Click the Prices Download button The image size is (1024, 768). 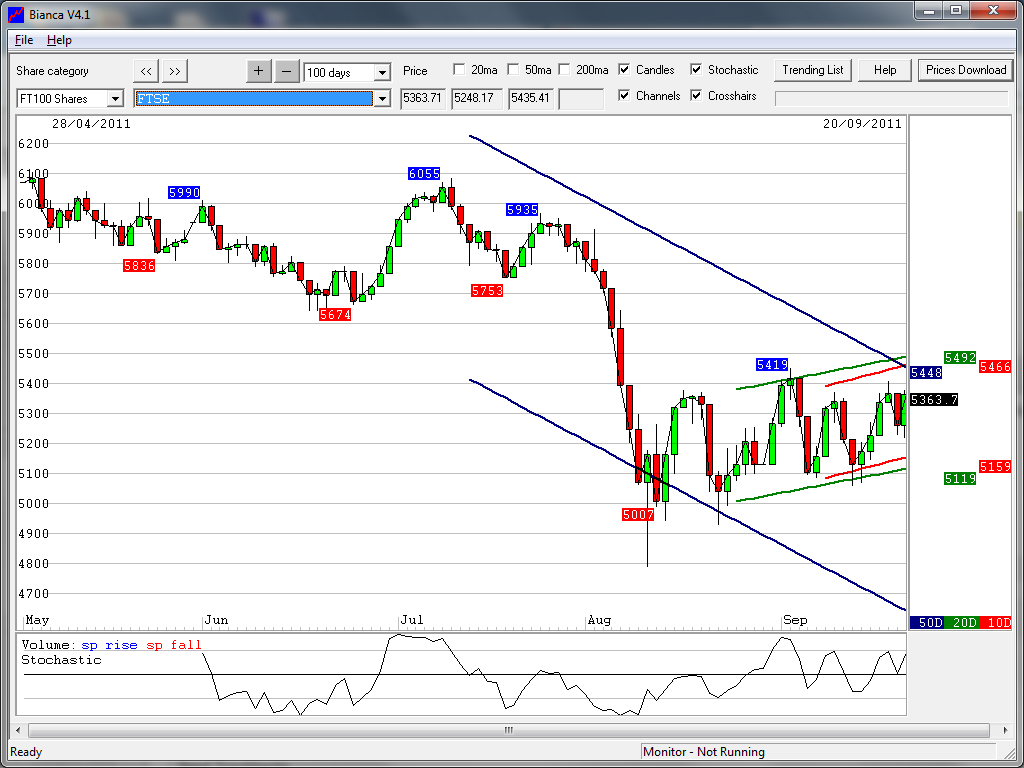pos(965,70)
